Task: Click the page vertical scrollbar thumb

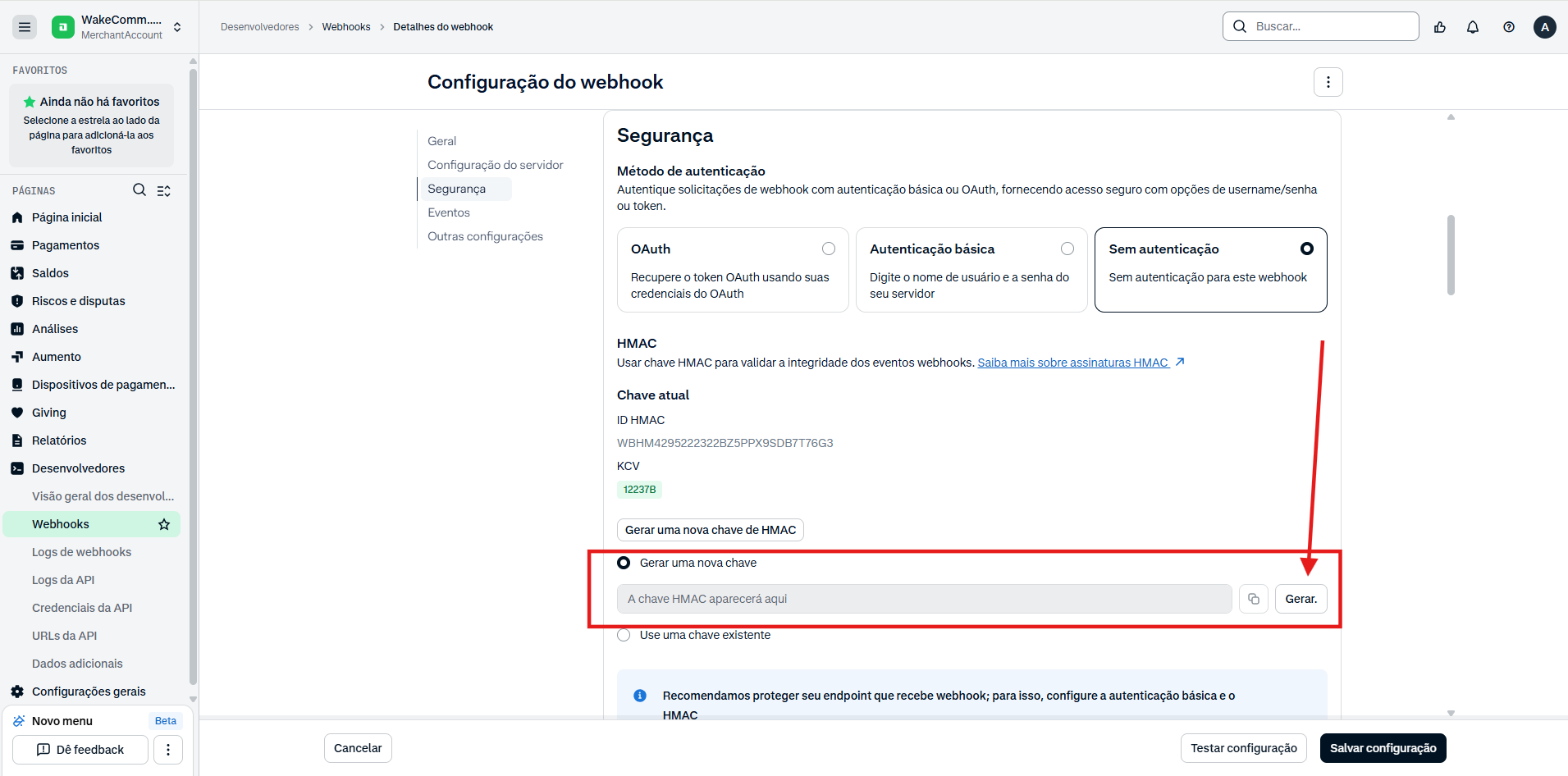Action: 1451,255
